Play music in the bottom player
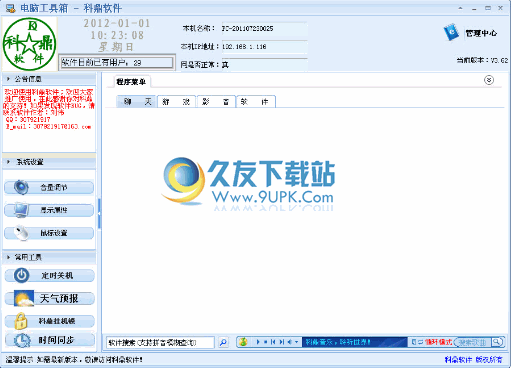This screenshot has width=511, height=368. (x=258, y=342)
